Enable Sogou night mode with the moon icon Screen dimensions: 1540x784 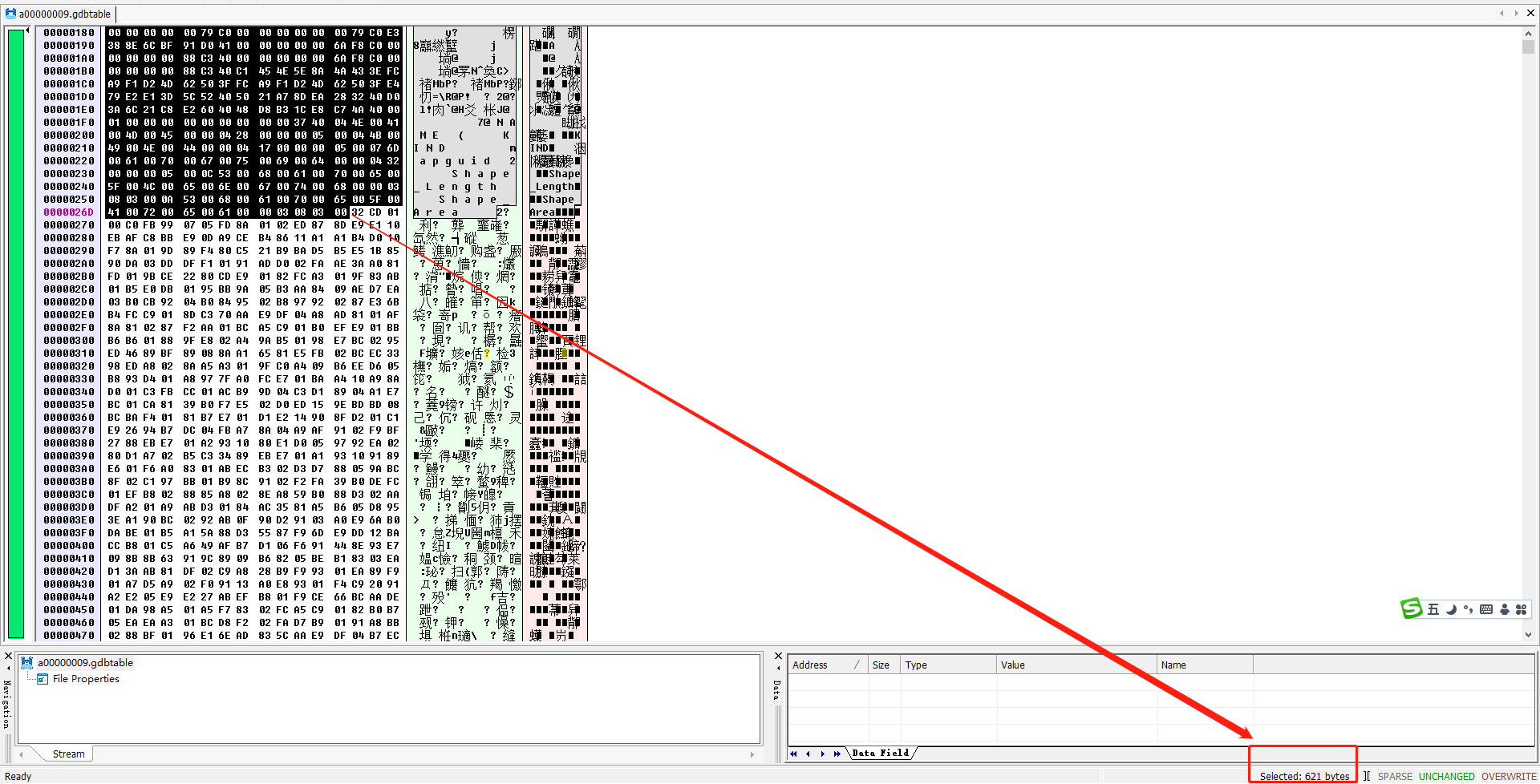pos(1450,609)
